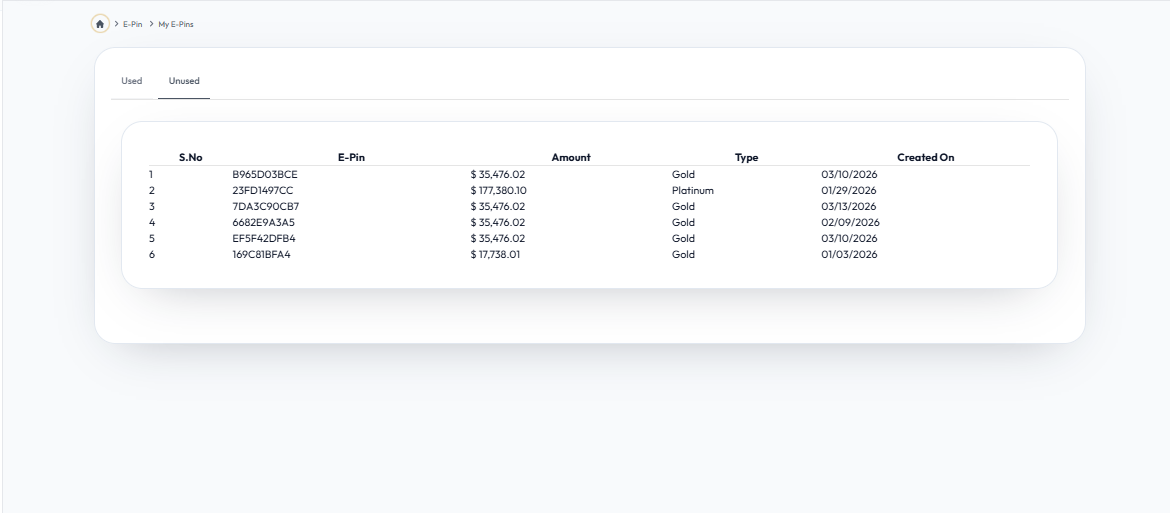The image size is (1170, 513).
Task: Click the date 02/09/2026
Action: point(851,222)
